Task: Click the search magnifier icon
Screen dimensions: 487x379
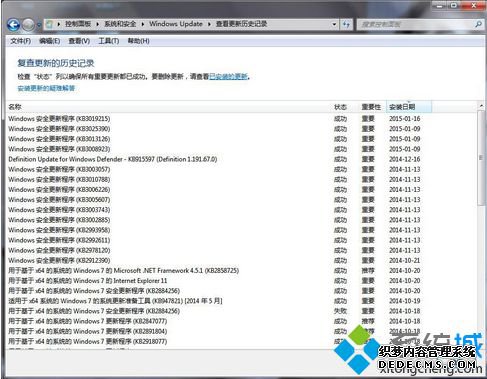Action: 478,24
